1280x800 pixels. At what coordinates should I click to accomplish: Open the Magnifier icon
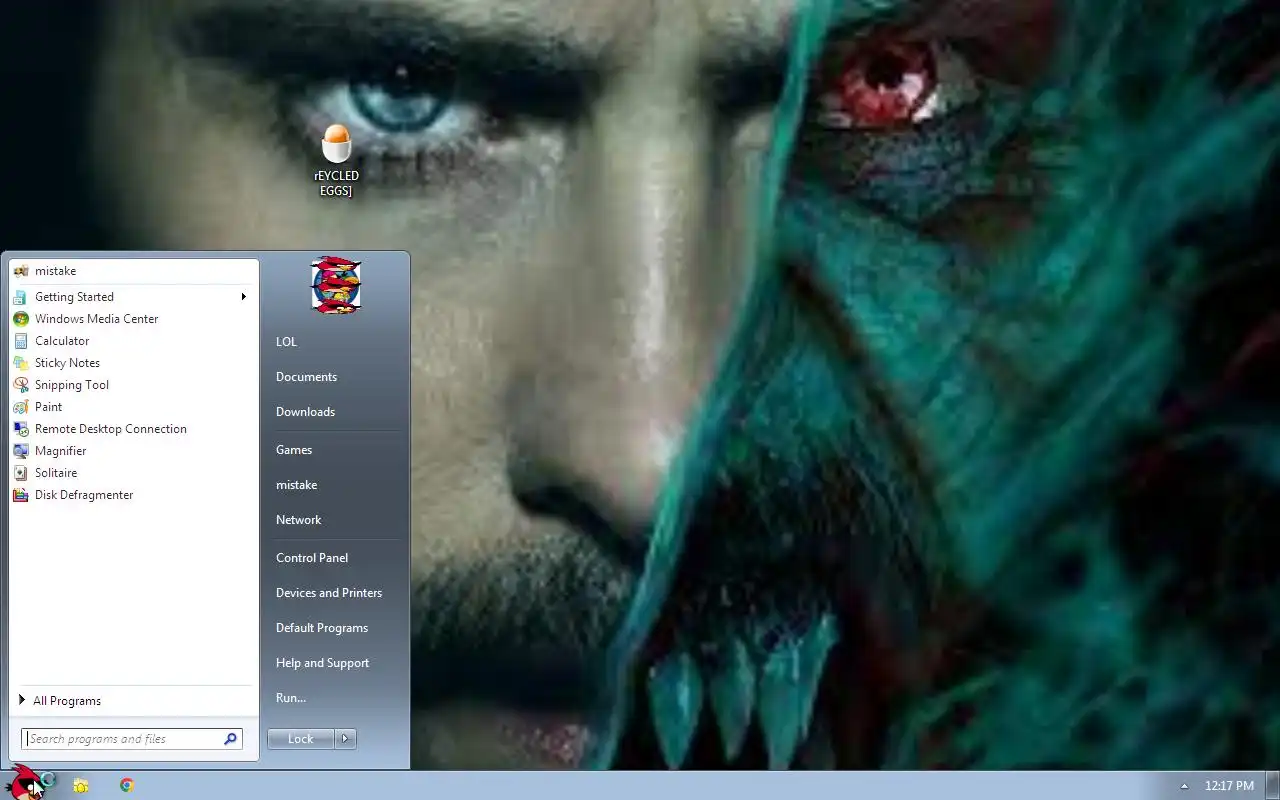(21, 451)
